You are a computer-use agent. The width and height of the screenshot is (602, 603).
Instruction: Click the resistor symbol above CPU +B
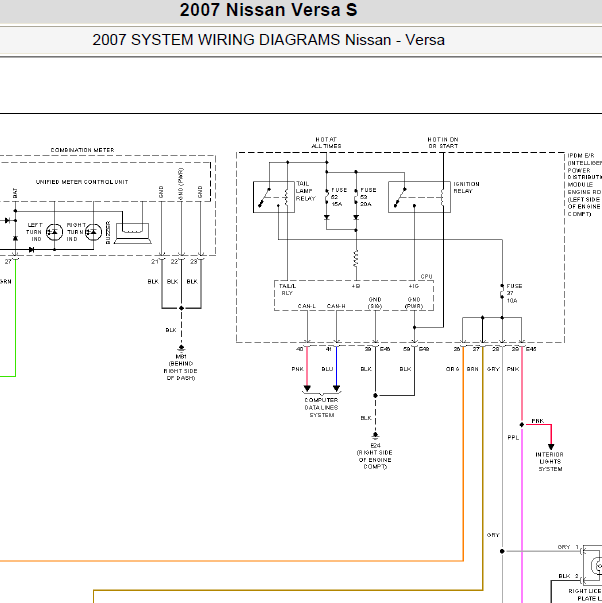[356, 258]
